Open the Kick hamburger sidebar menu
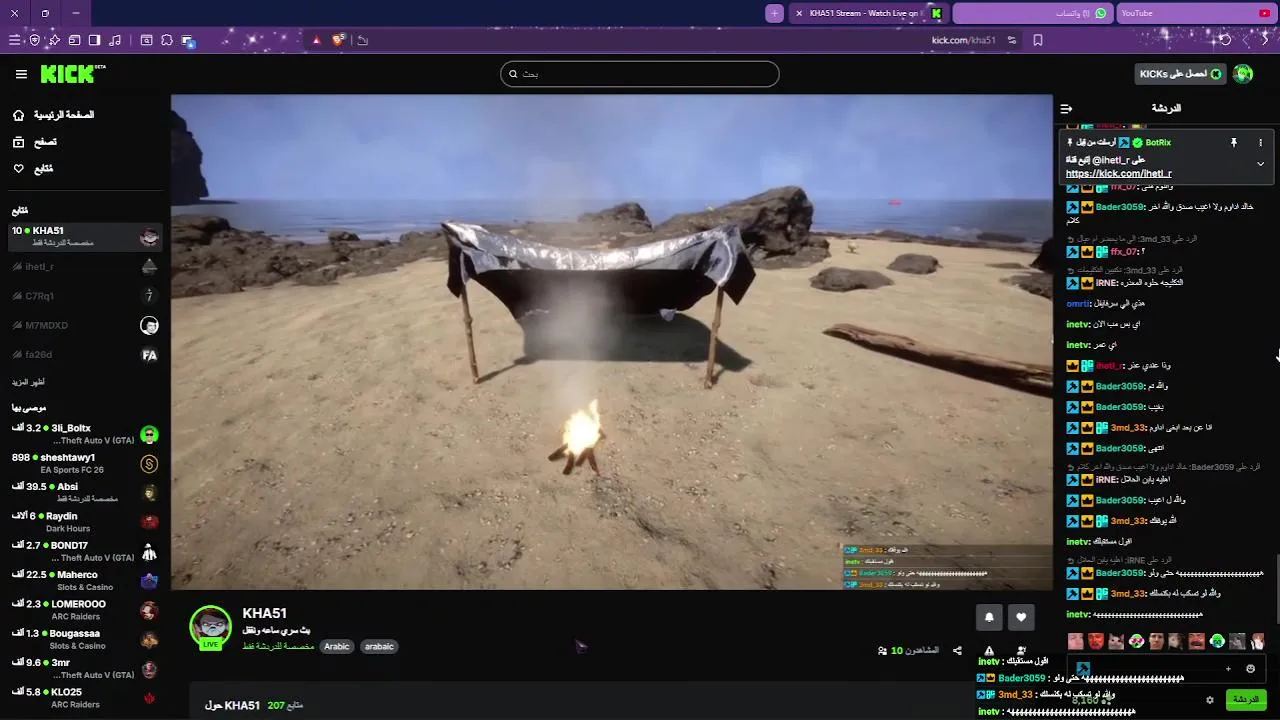 point(21,74)
